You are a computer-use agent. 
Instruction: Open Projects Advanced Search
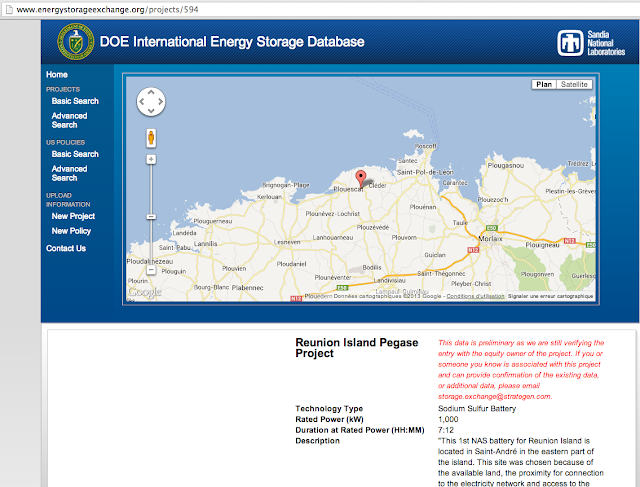[69, 120]
